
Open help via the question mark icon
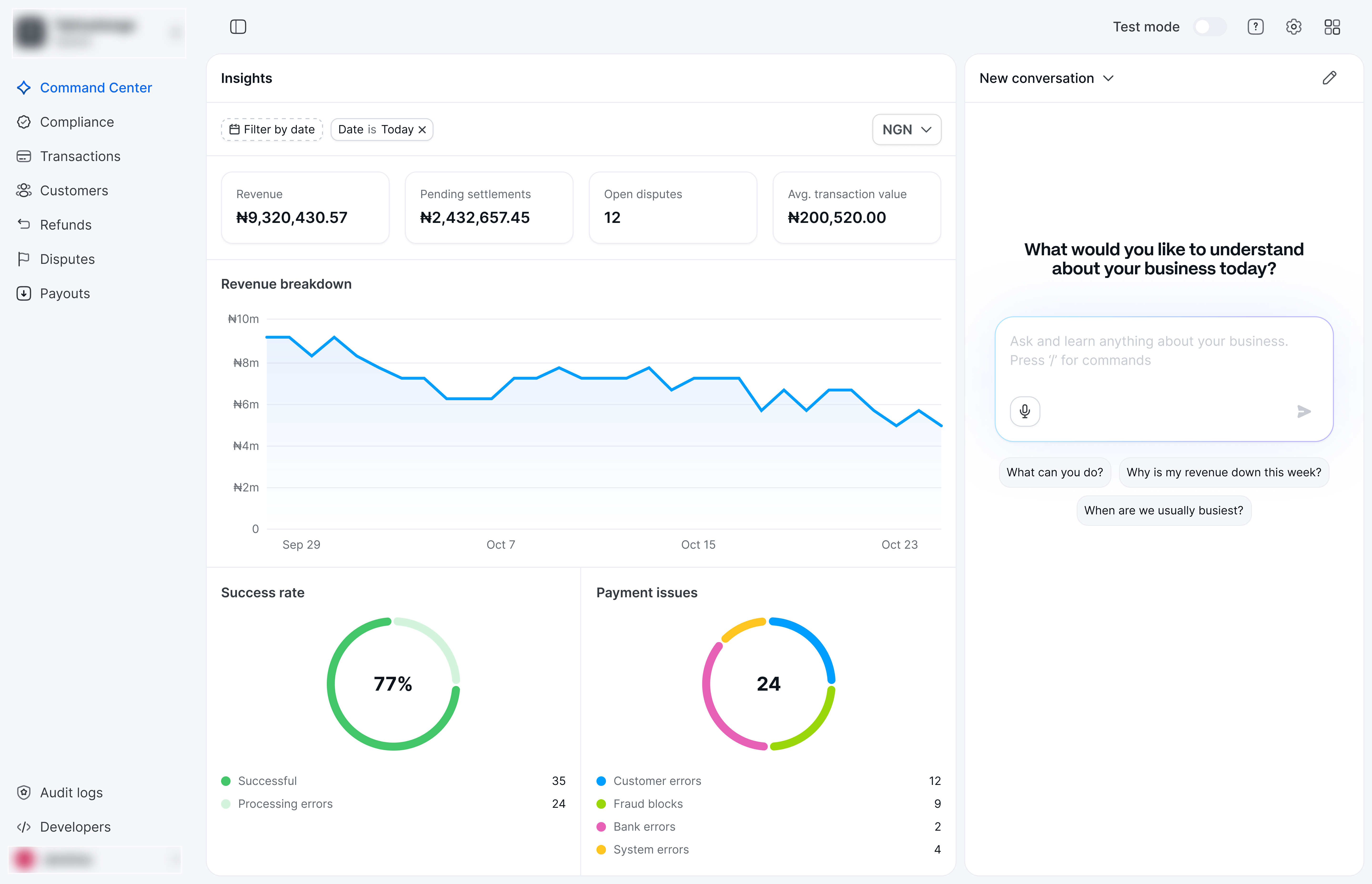(1256, 27)
